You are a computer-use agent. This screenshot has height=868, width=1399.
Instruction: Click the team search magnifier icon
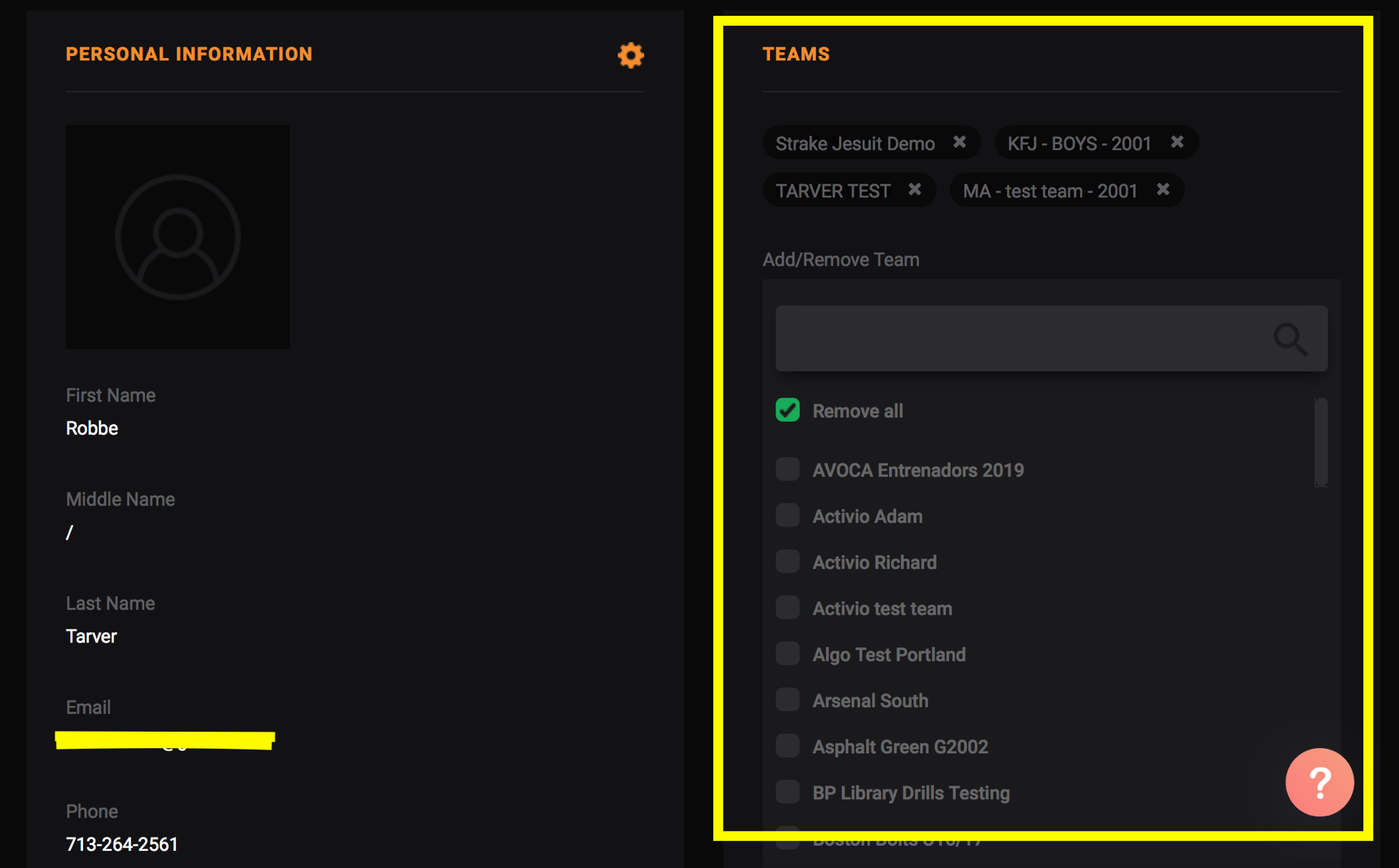tap(1289, 339)
